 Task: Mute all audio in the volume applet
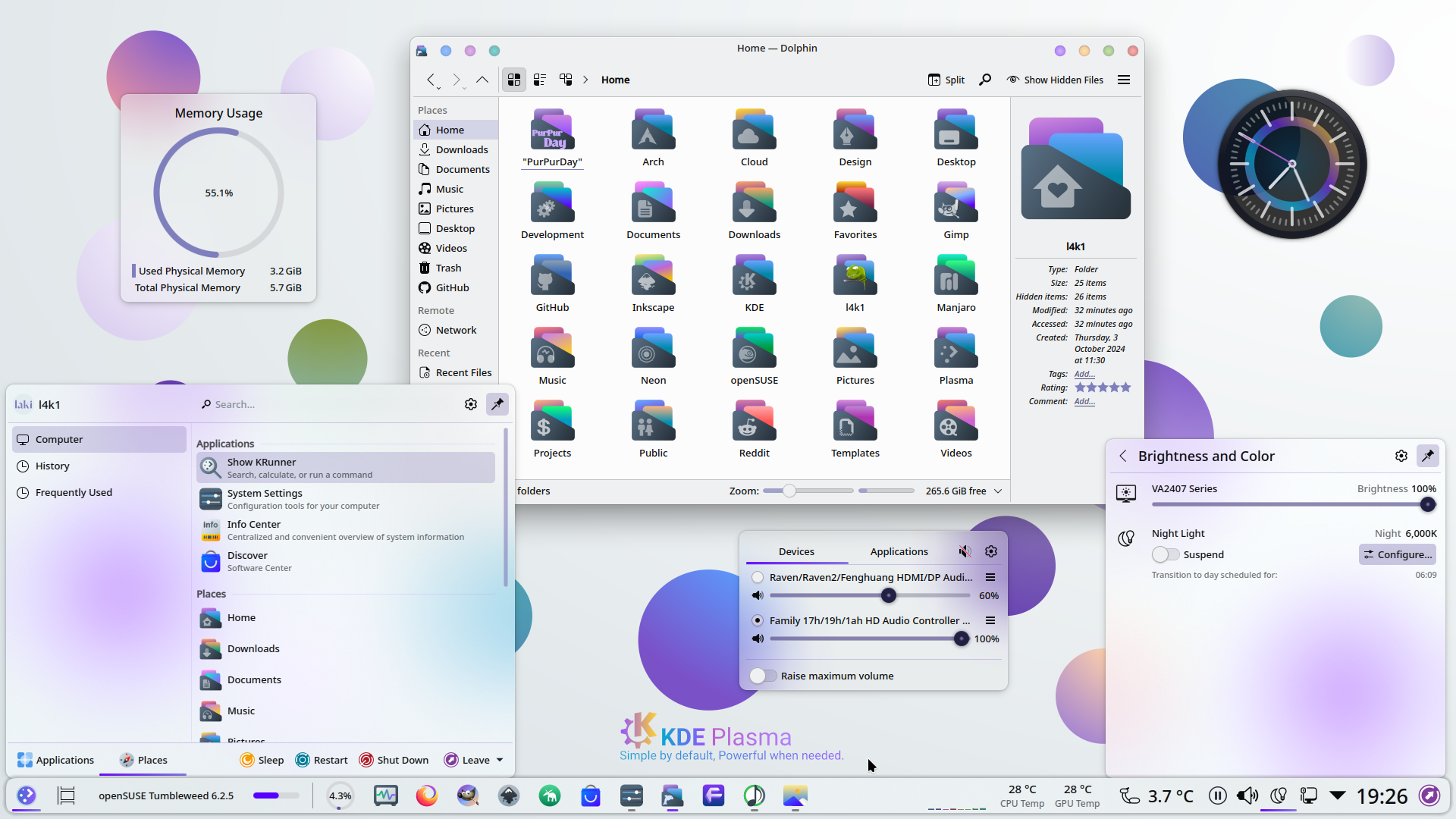tap(965, 551)
